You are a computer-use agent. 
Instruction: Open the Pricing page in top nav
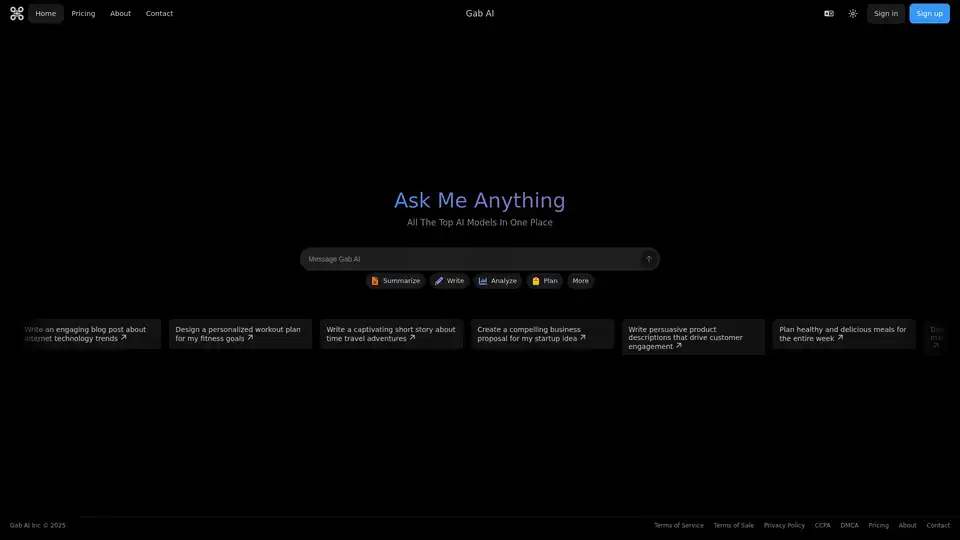(83, 14)
